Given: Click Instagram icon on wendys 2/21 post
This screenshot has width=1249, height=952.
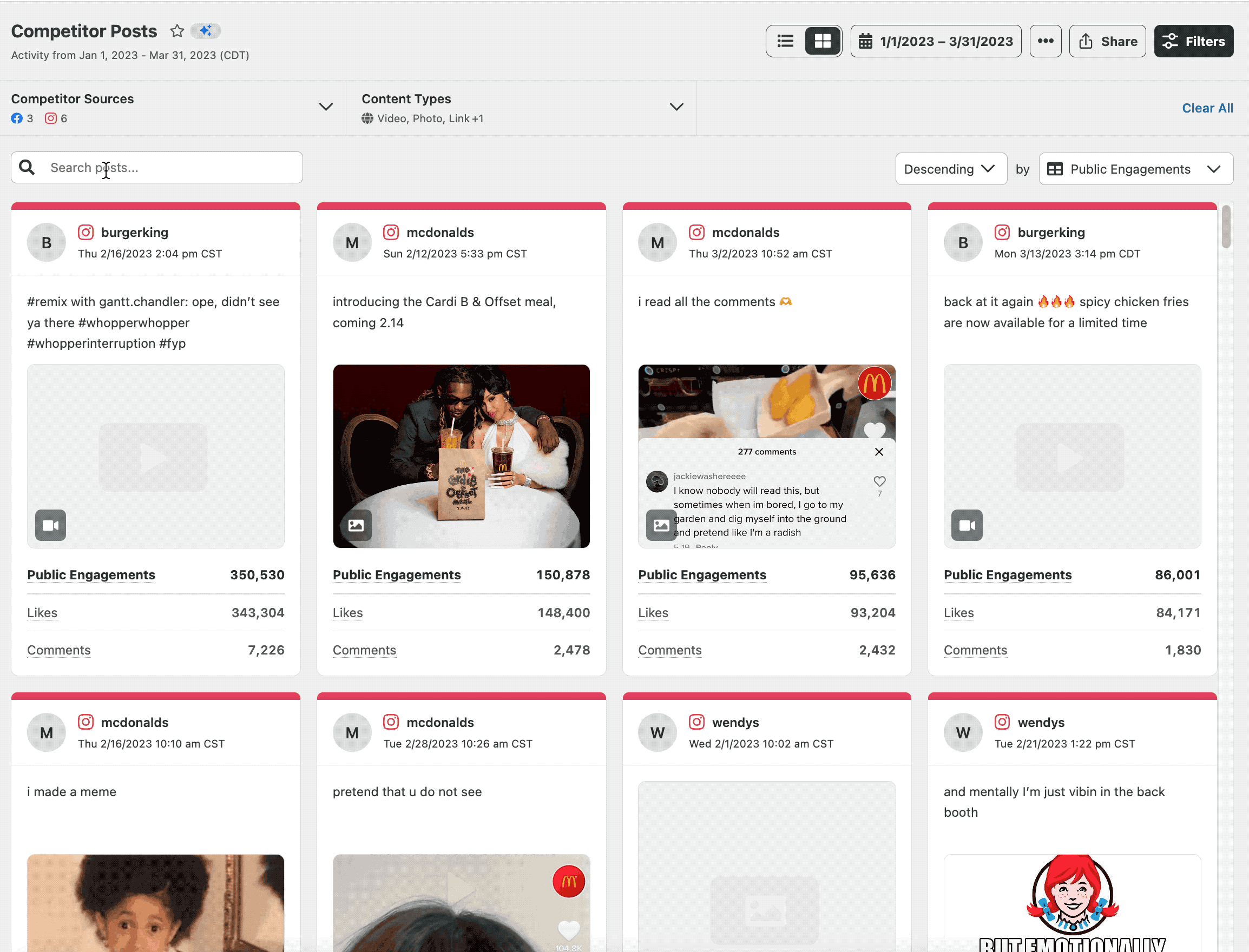Looking at the screenshot, I should tap(1002, 722).
